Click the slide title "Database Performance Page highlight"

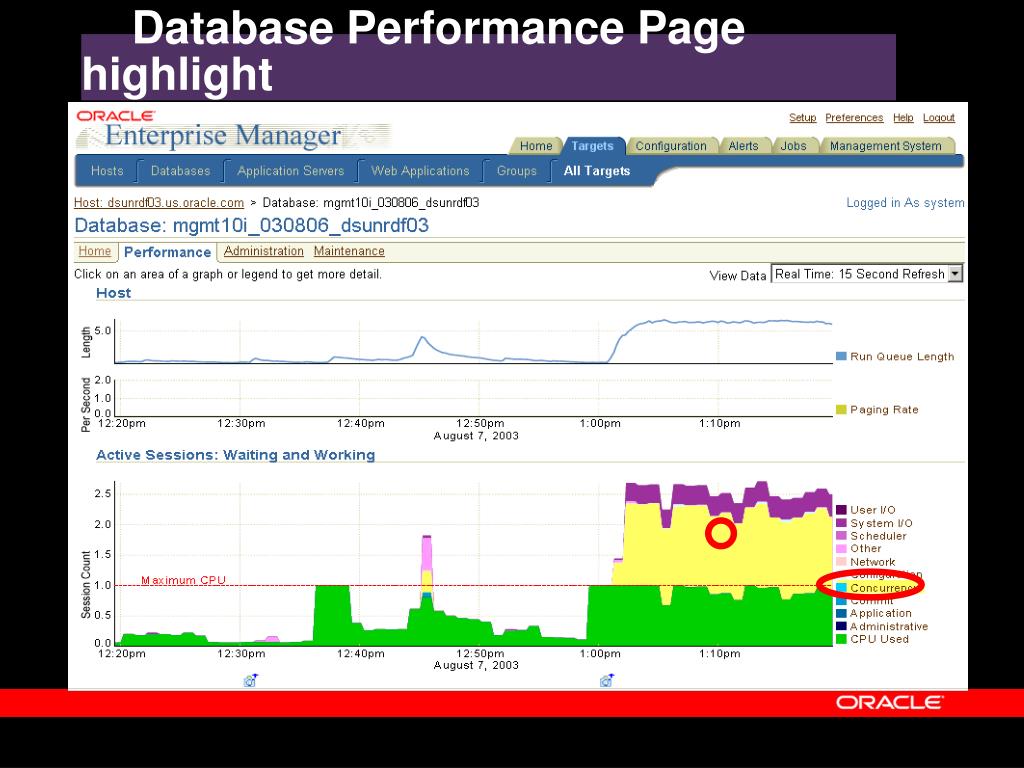[413, 51]
